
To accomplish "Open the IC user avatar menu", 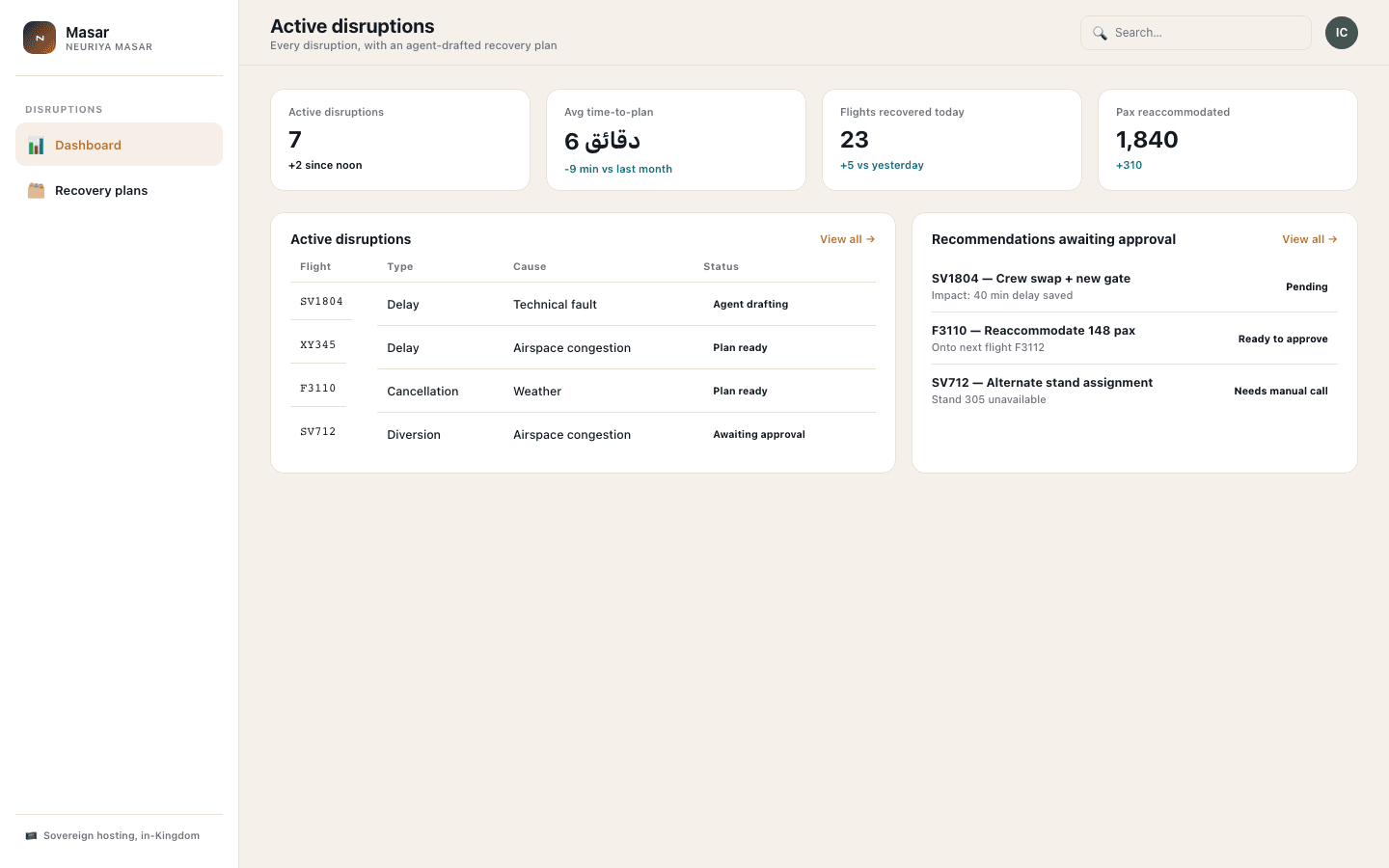I will 1342,33.
